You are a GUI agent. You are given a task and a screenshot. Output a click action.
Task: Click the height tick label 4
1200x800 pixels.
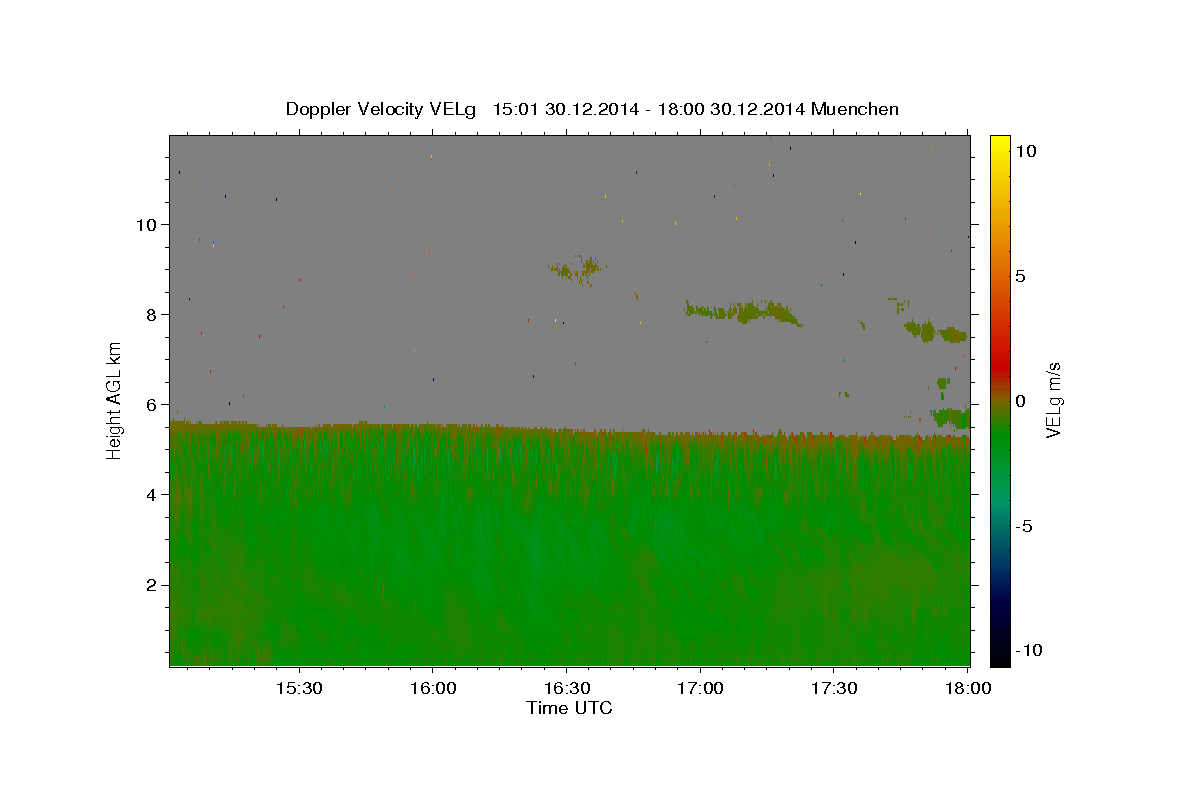(x=152, y=494)
